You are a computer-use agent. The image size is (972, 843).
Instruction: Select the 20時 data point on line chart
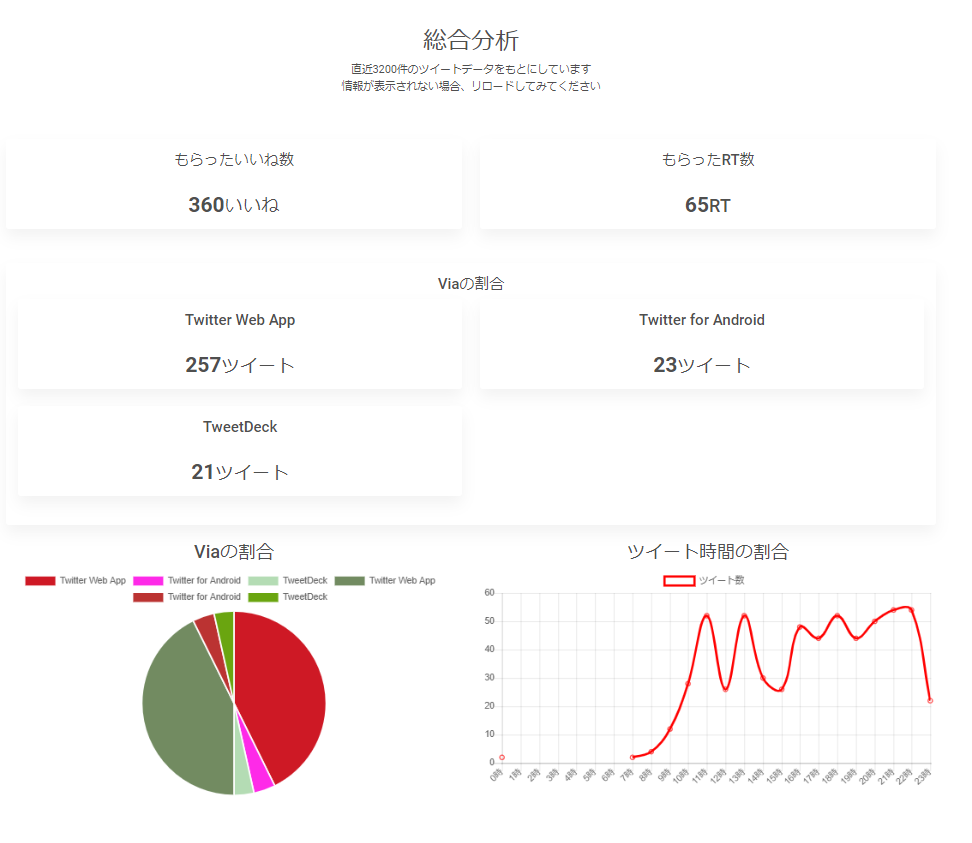pos(875,621)
